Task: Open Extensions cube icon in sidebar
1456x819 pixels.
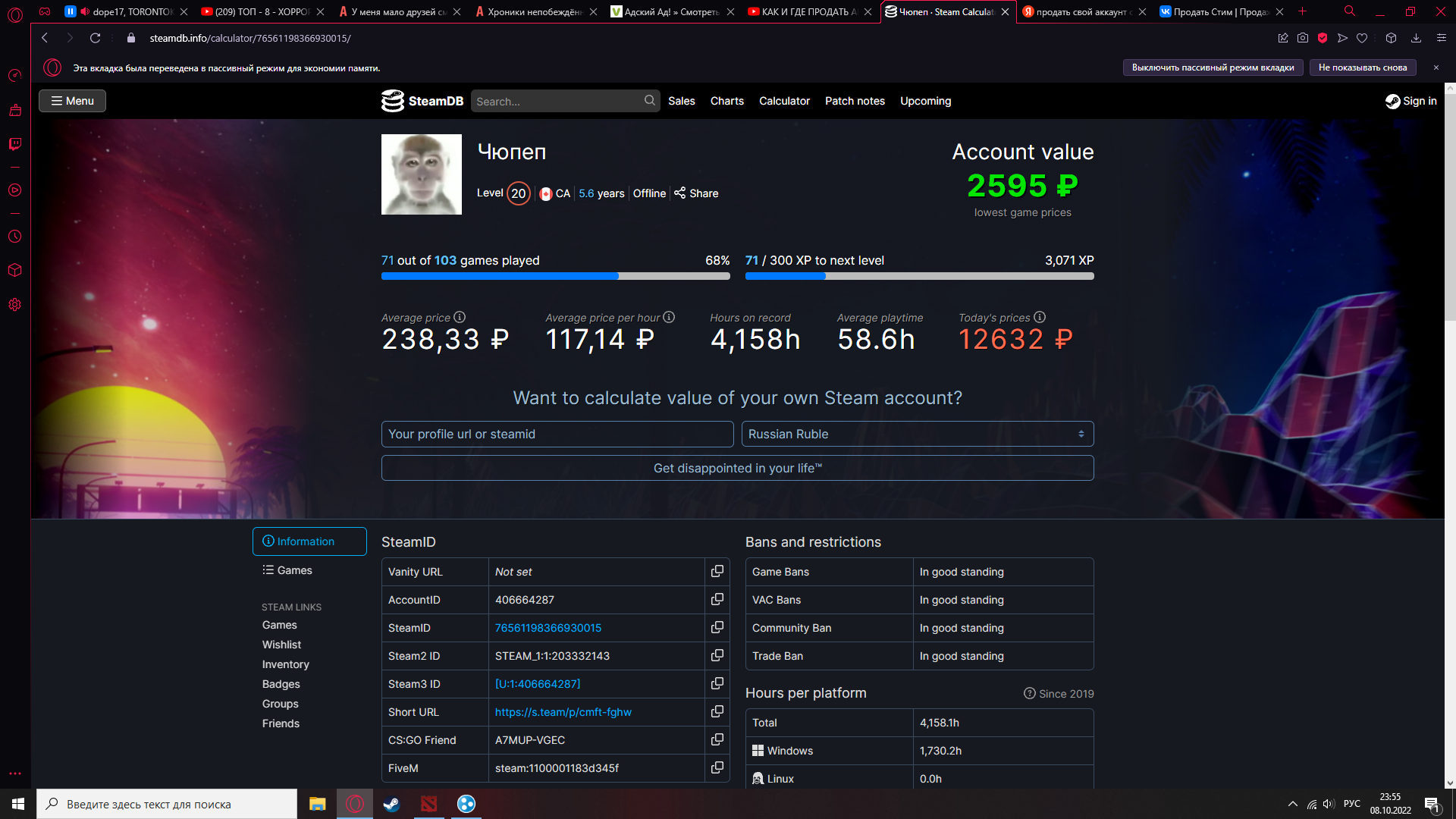Action: point(14,270)
